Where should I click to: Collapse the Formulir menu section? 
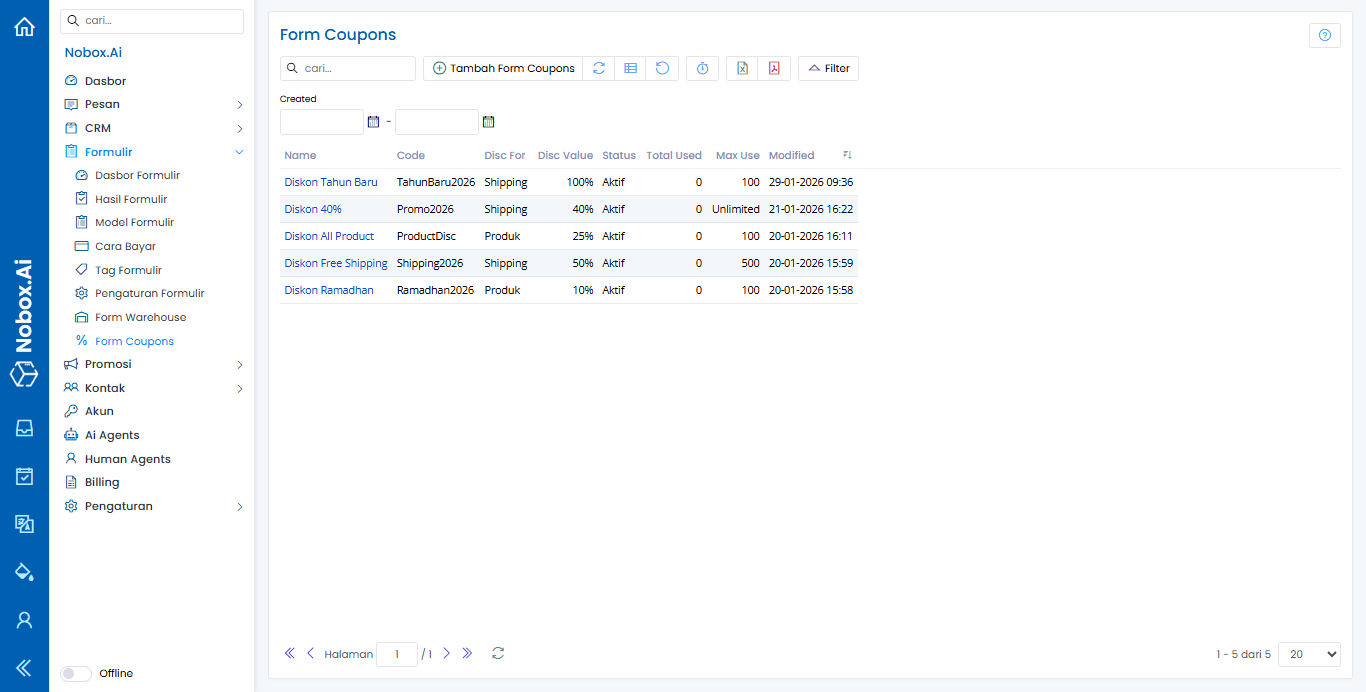239,152
